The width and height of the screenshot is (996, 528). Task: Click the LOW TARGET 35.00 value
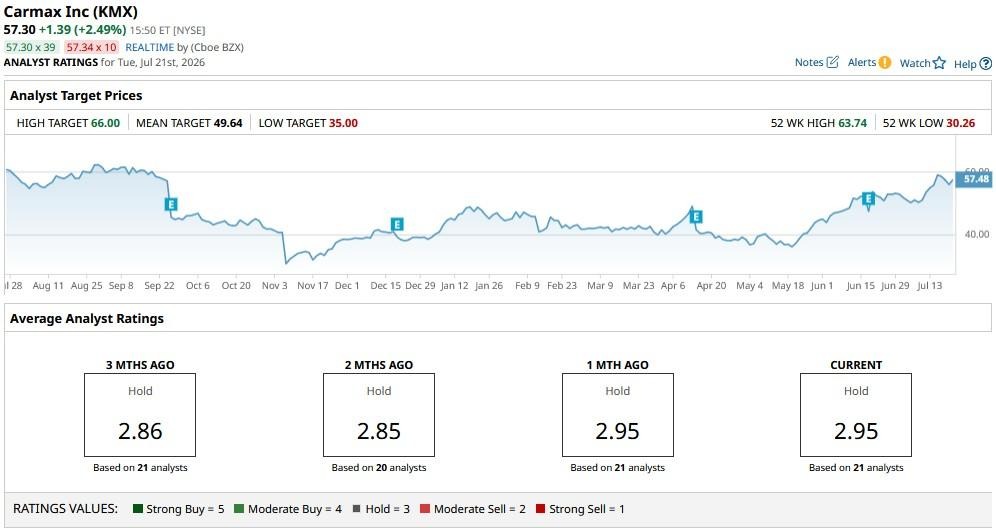coord(343,123)
